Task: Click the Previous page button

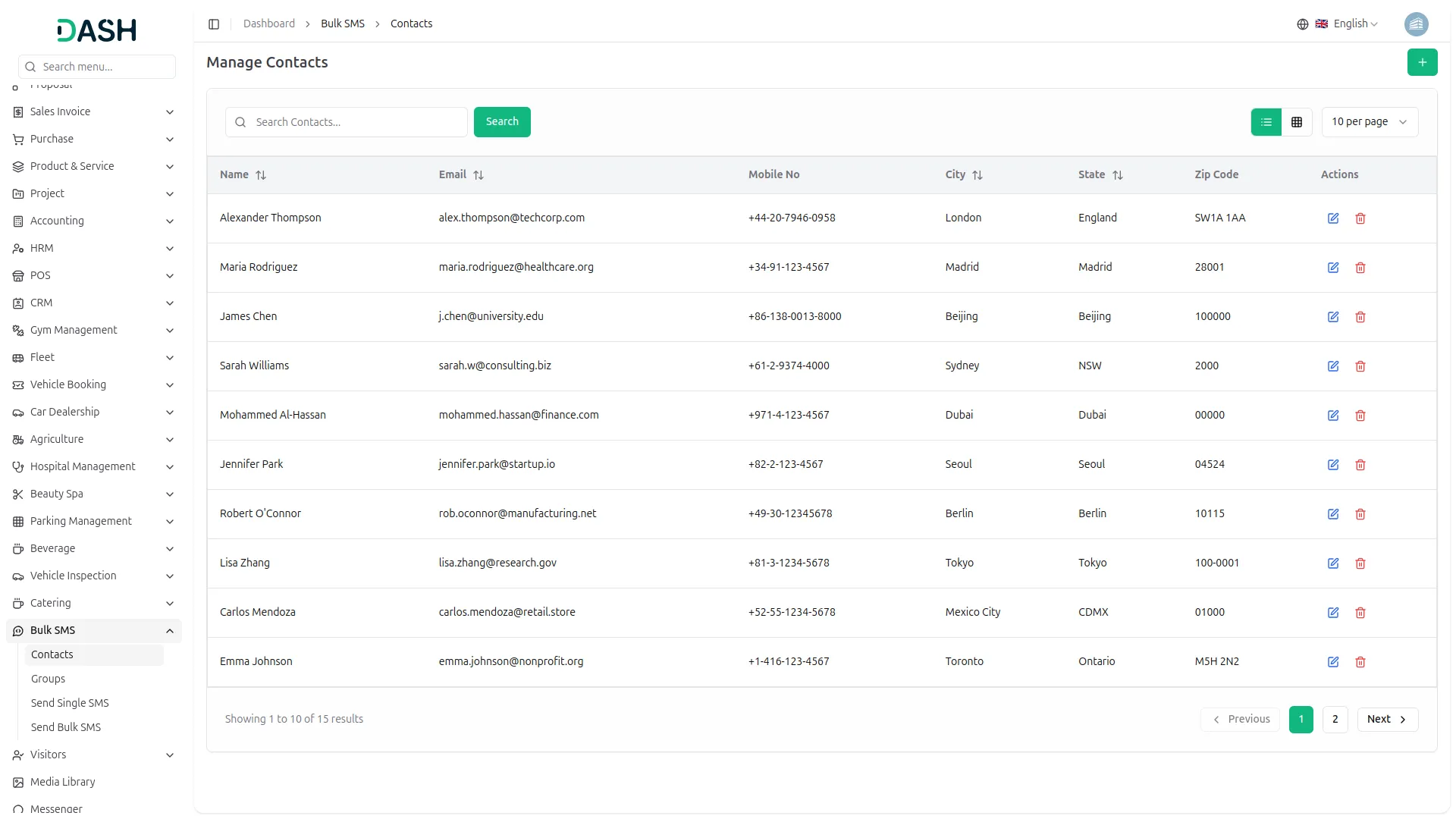Action: point(1240,720)
